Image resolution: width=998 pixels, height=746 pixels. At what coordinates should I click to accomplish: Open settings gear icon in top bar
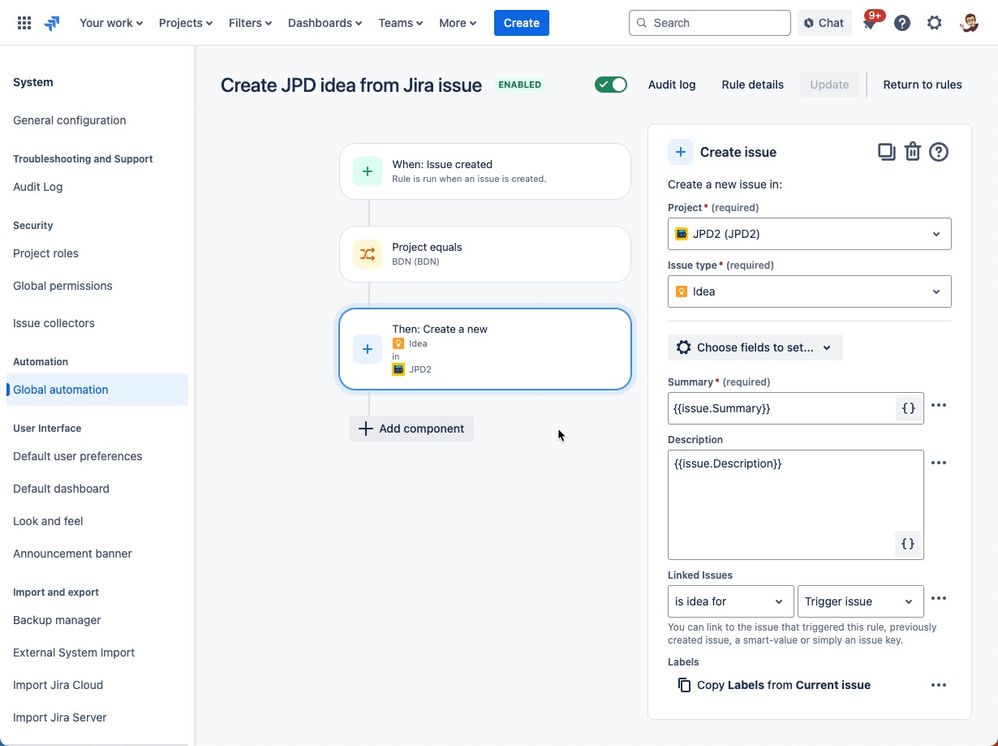coord(934,23)
